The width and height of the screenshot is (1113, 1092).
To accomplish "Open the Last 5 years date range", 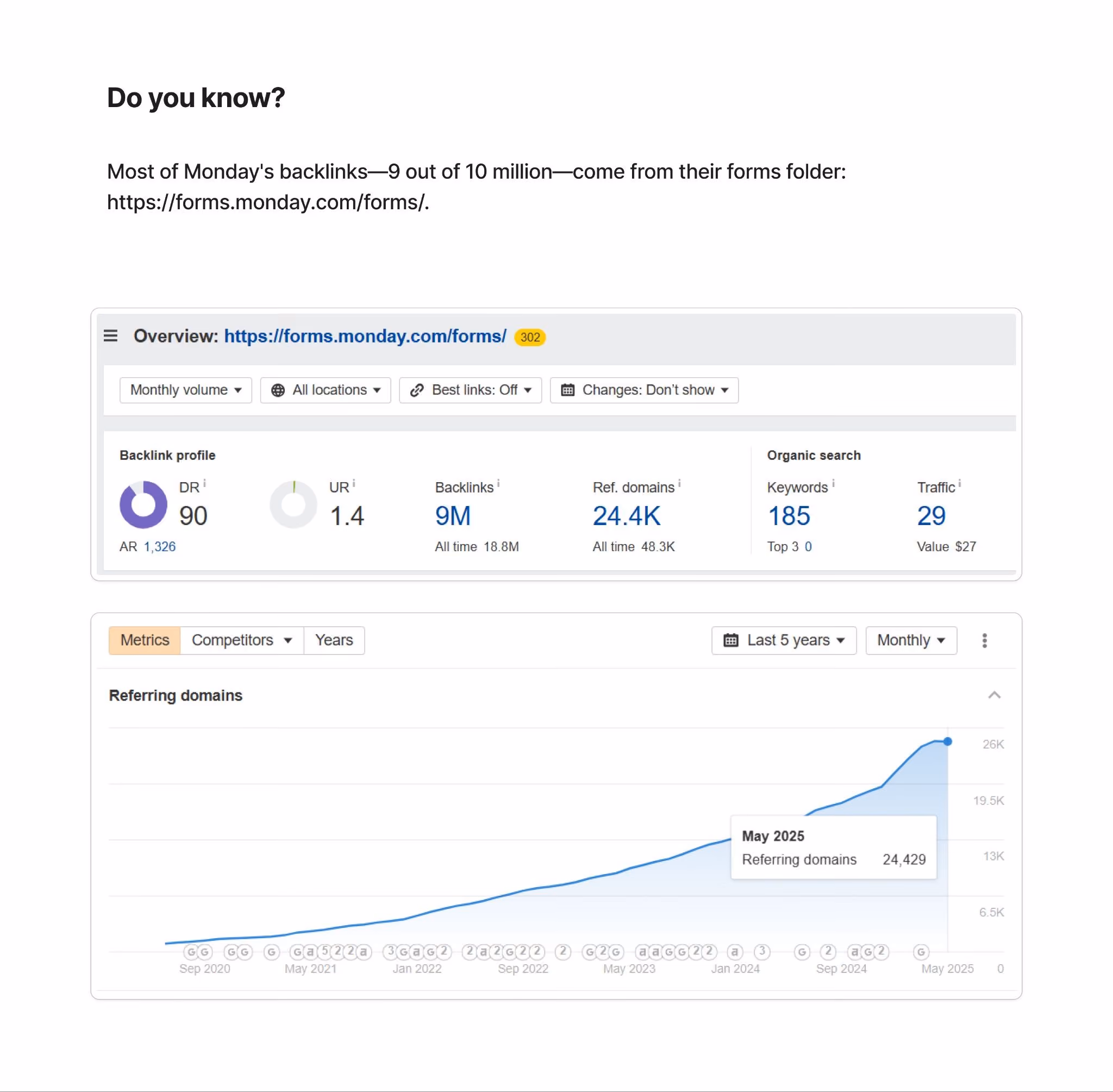I will 784,640.
